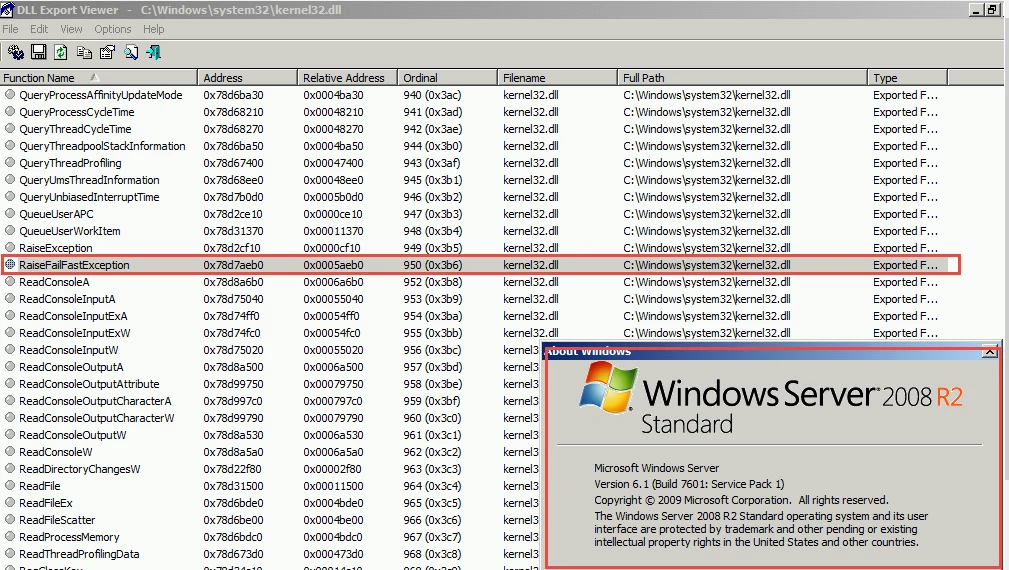Open the Edit menu
The width and height of the screenshot is (1009, 570).
[39, 29]
